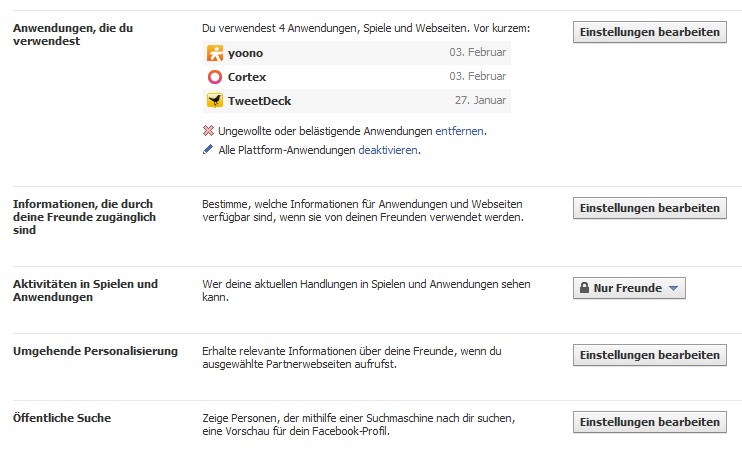
Task: Edit settings for Informationen durch Freunde zugänglich
Action: (649, 208)
